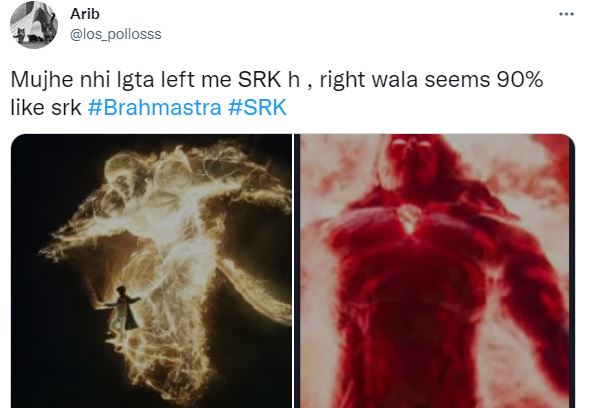Screen dimensions: 591x408
Task: Select the glowing fiery figure's head
Action: 121,172
